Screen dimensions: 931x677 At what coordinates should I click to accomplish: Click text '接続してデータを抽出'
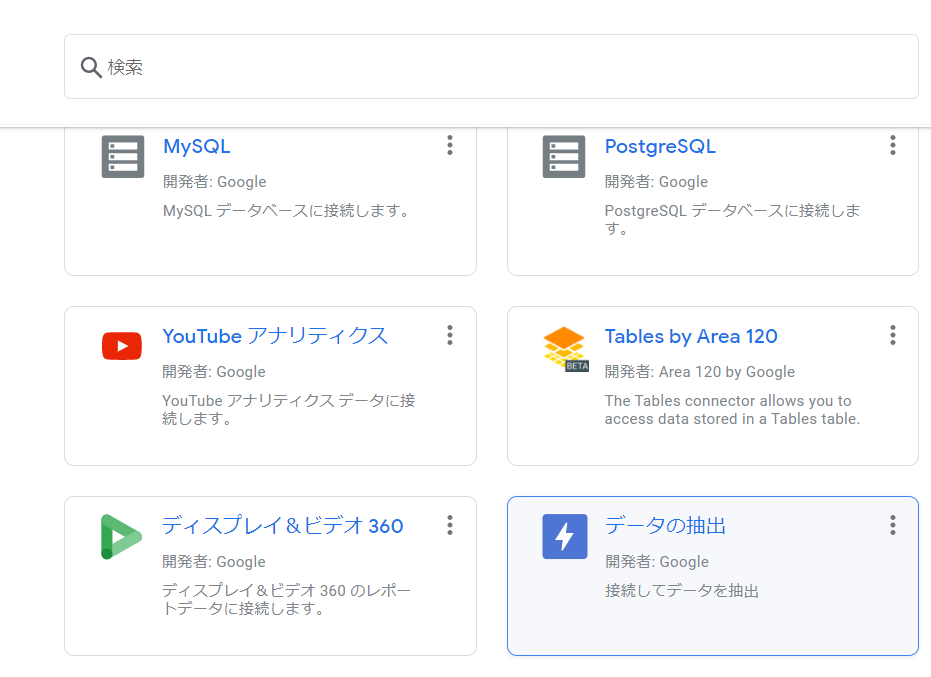pos(682,591)
